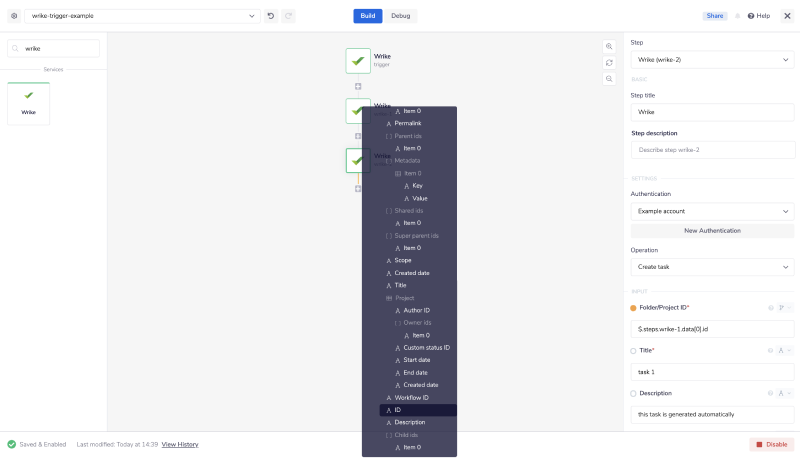
Task: Open the View History link
Action: [180, 444]
